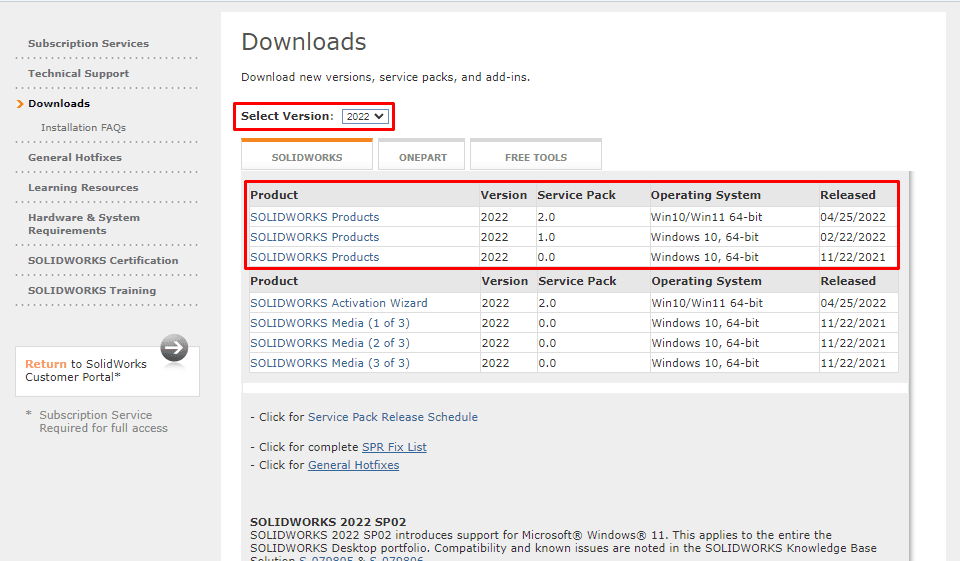Click the 04/25/2022 date in SOLIDWORKS Products row

point(853,217)
